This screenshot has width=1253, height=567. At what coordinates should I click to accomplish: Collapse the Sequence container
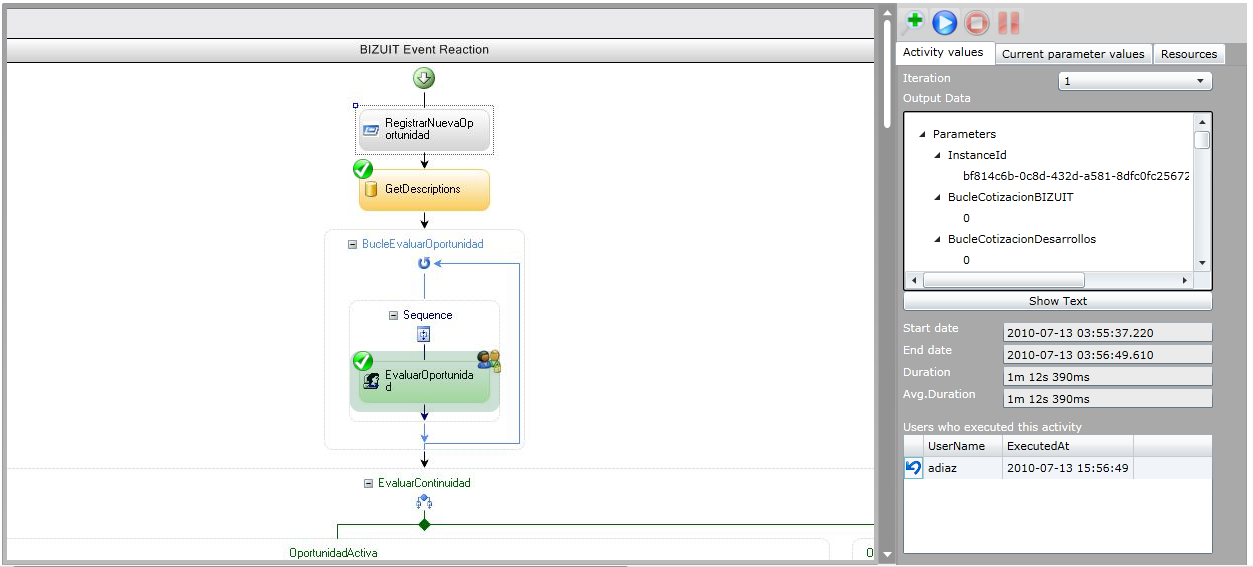[394, 315]
